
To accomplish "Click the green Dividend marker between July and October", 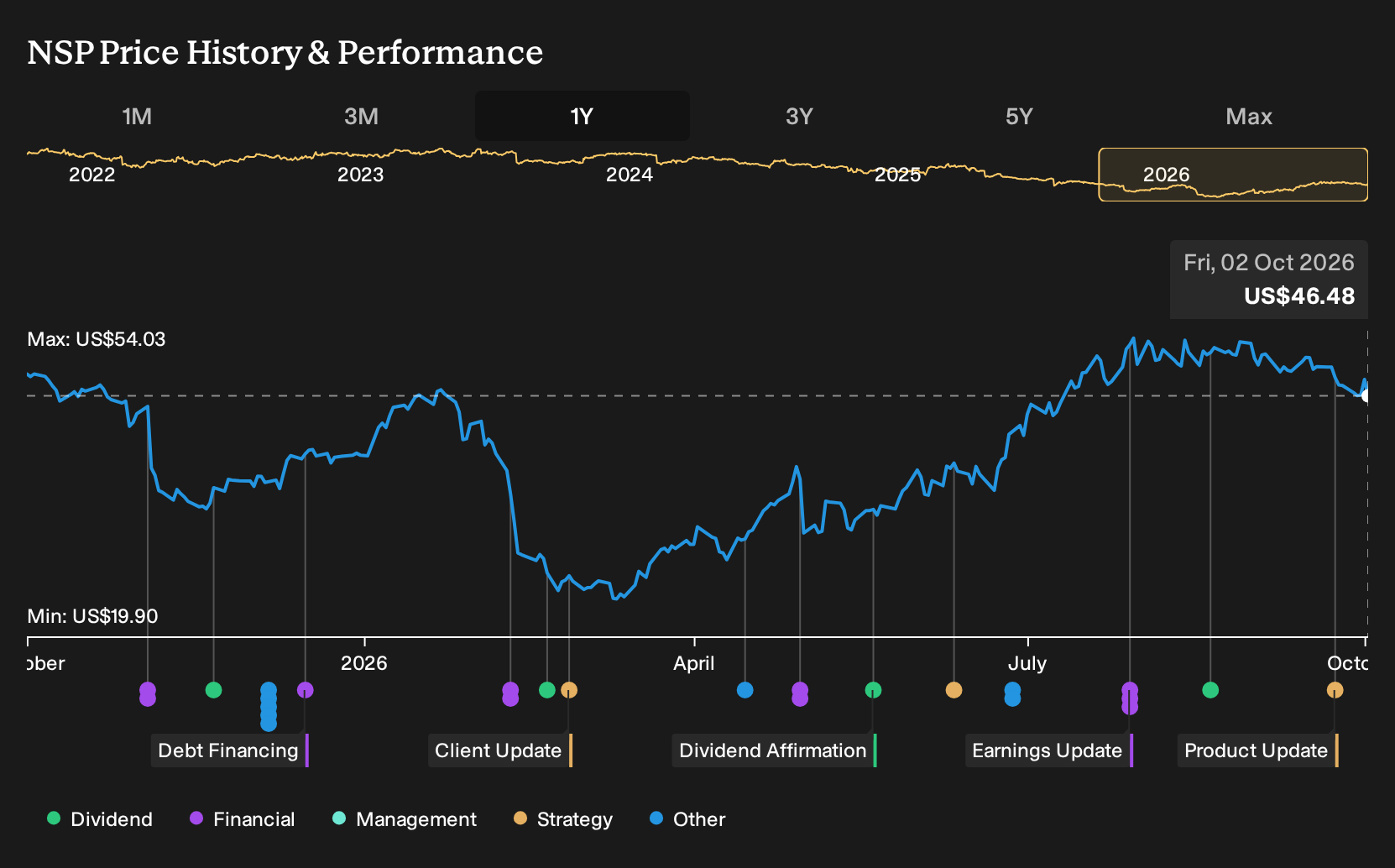I will [1210, 690].
